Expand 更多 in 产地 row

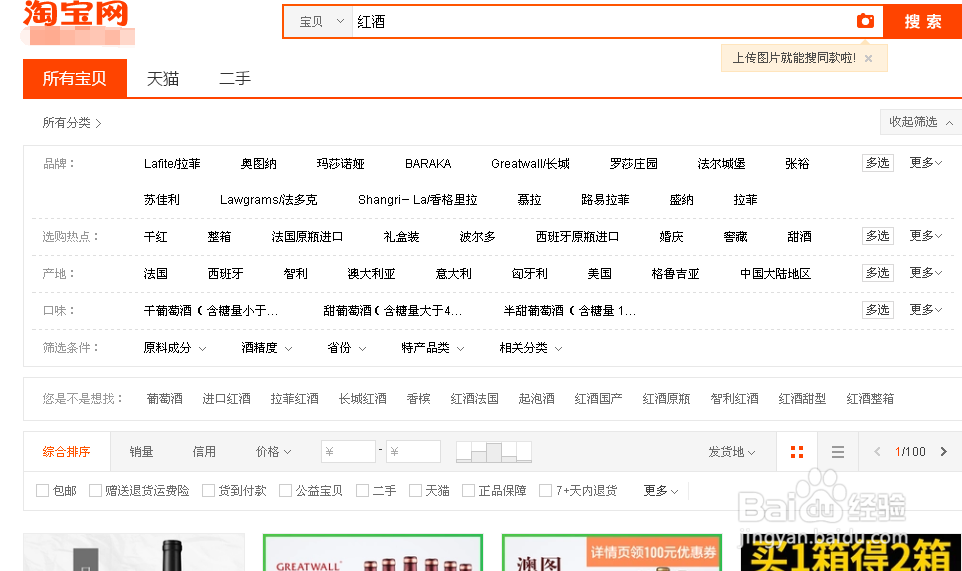pyautogui.click(x=925, y=272)
